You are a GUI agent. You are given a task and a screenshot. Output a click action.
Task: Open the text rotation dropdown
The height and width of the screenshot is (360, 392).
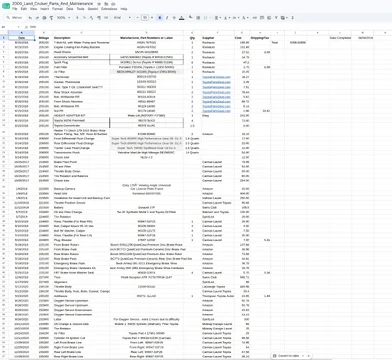tap(245, 18)
